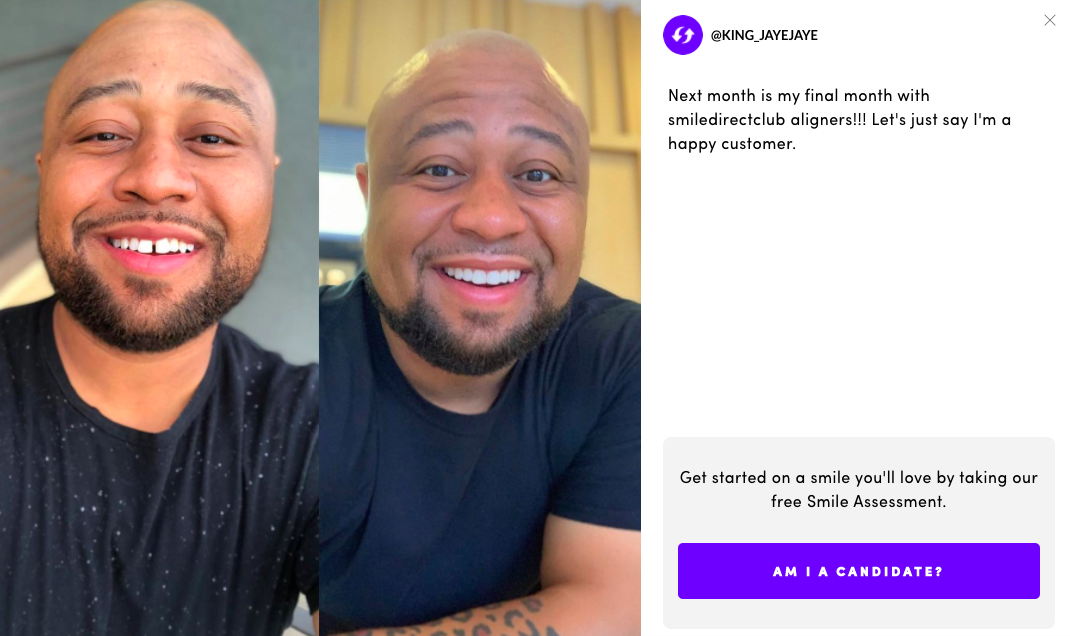Close the testimonial popup with the X
The height and width of the screenshot is (636, 1070).
[x=1050, y=20]
